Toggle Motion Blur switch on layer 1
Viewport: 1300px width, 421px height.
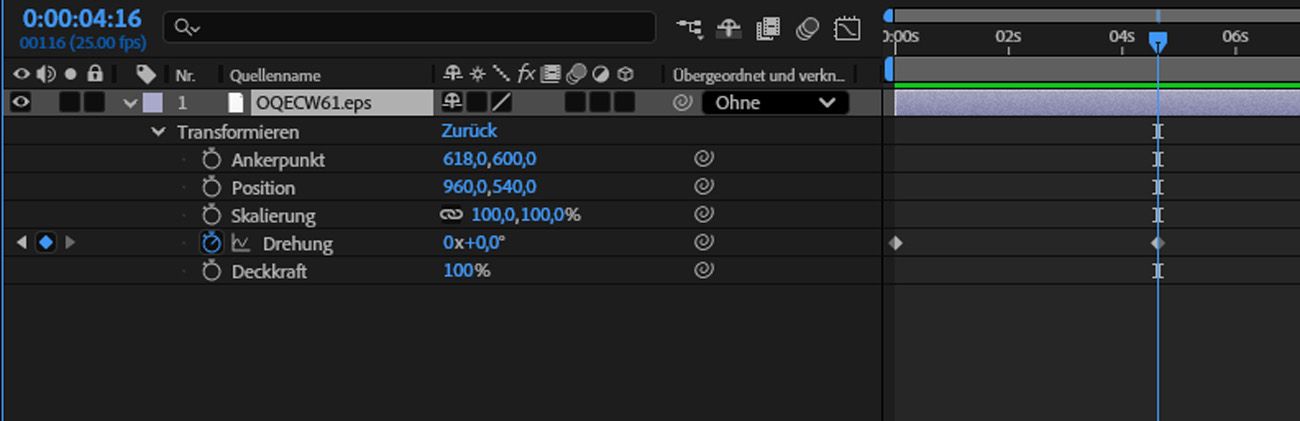(x=575, y=102)
